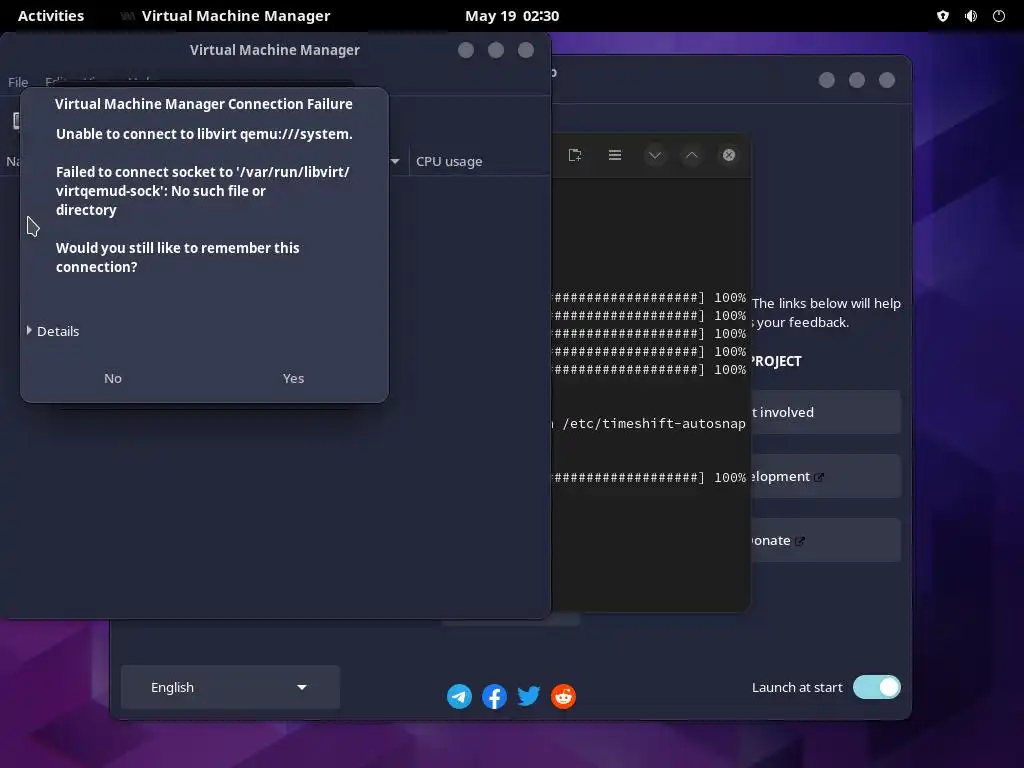Open the terminal hamburger menu

[615, 155]
